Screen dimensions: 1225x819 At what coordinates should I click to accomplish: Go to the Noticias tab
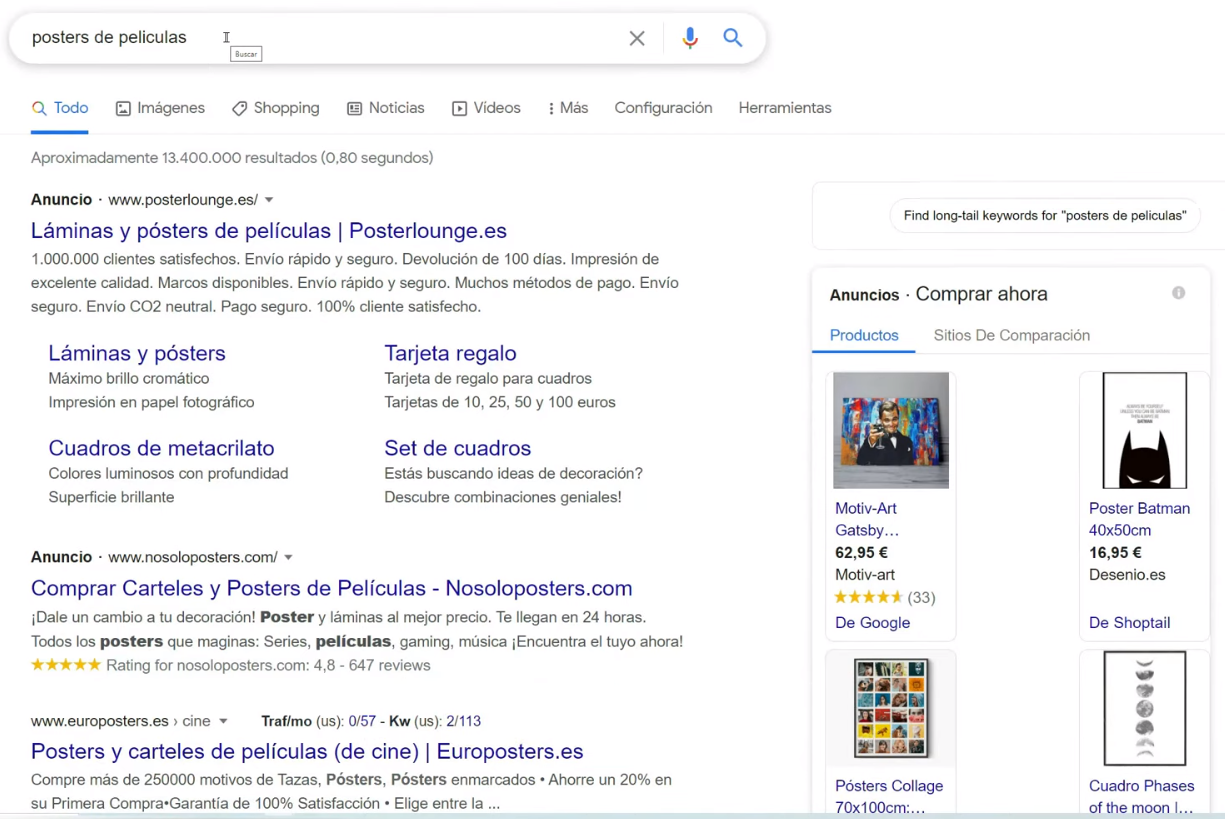[385, 108]
